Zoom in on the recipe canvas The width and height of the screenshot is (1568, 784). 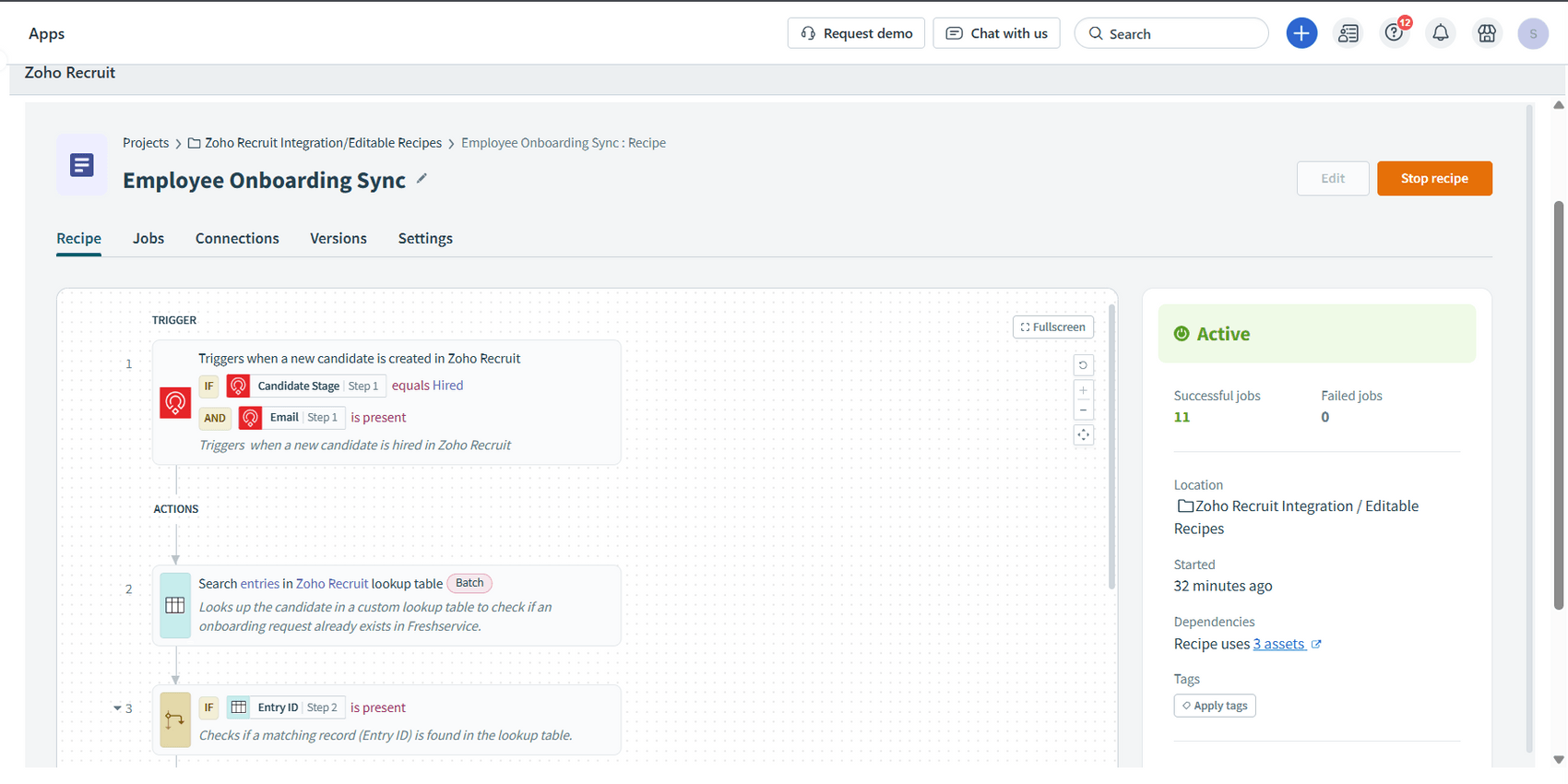1083,390
